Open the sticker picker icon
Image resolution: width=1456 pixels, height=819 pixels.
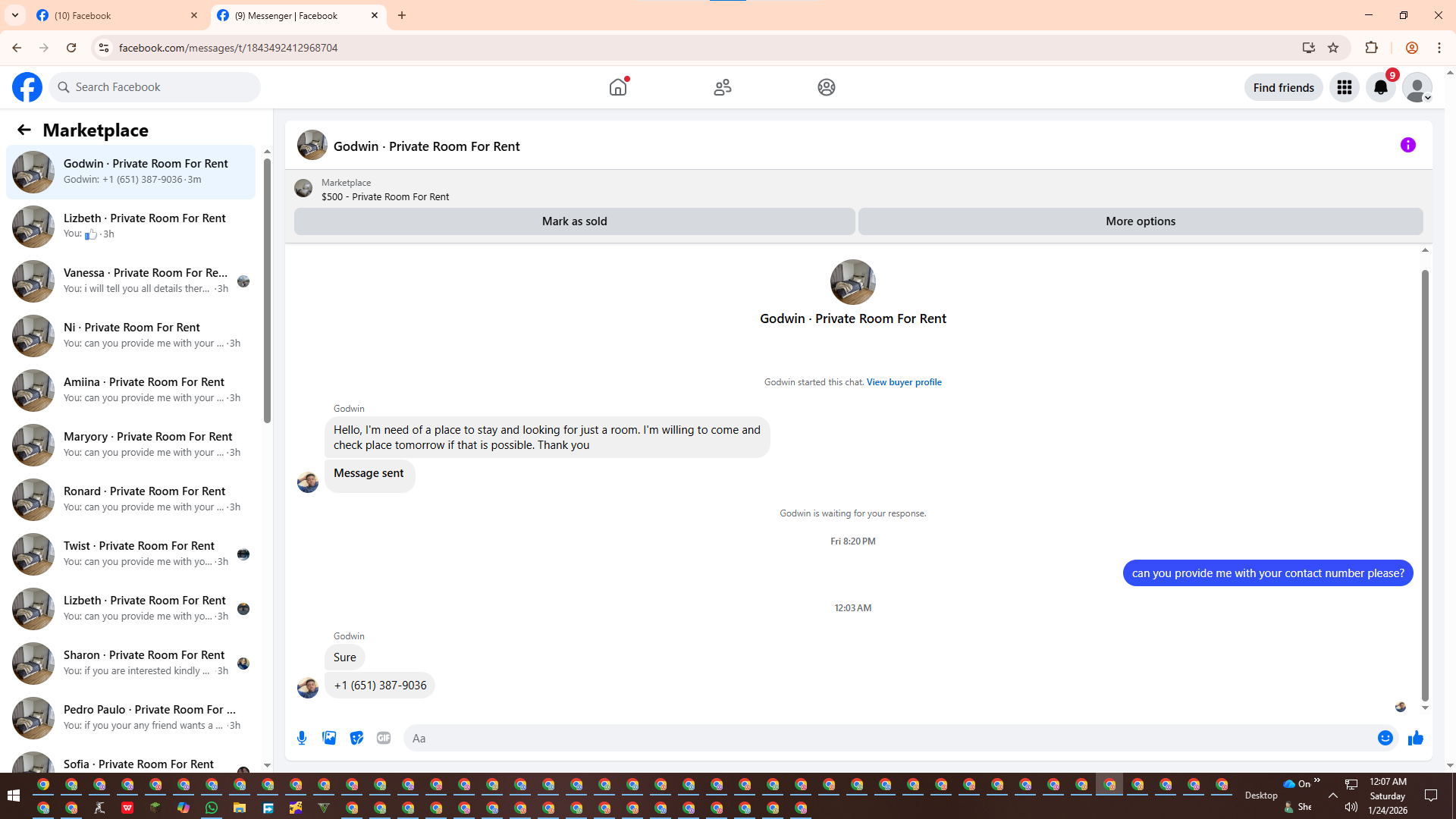point(356,738)
